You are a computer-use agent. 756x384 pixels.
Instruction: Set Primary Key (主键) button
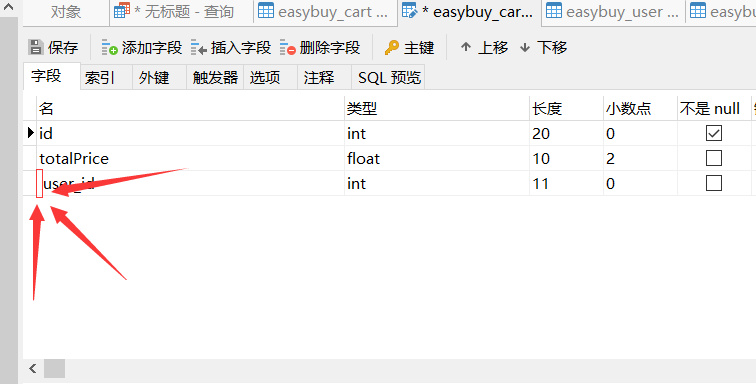[x=409, y=47]
